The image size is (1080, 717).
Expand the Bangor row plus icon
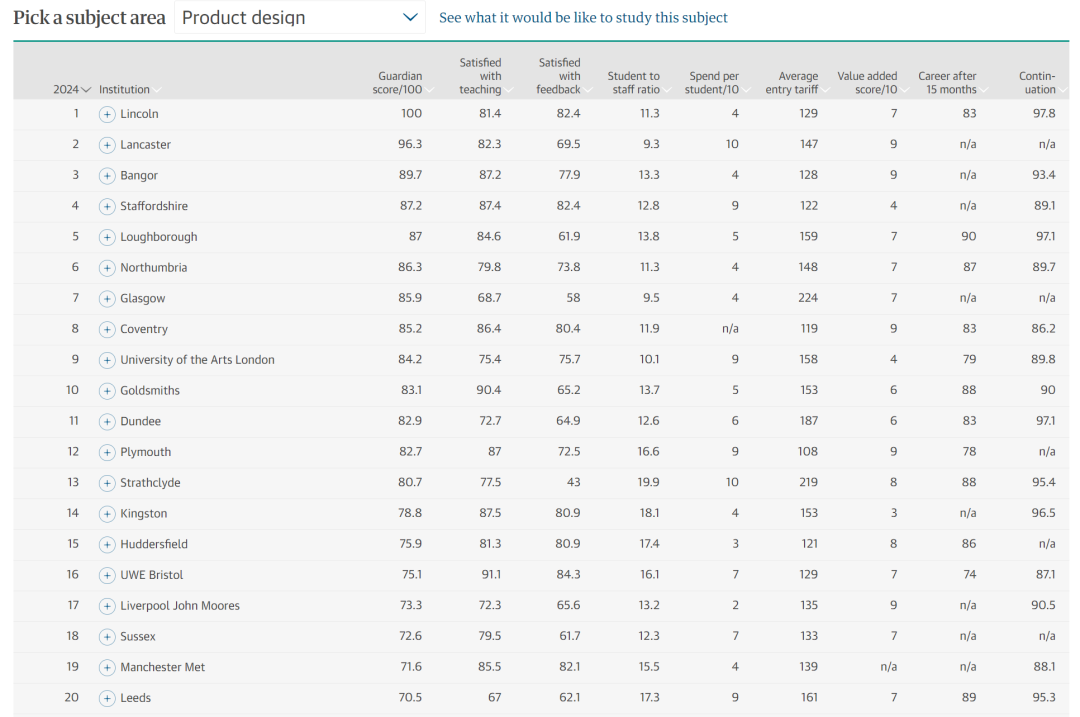click(107, 176)
